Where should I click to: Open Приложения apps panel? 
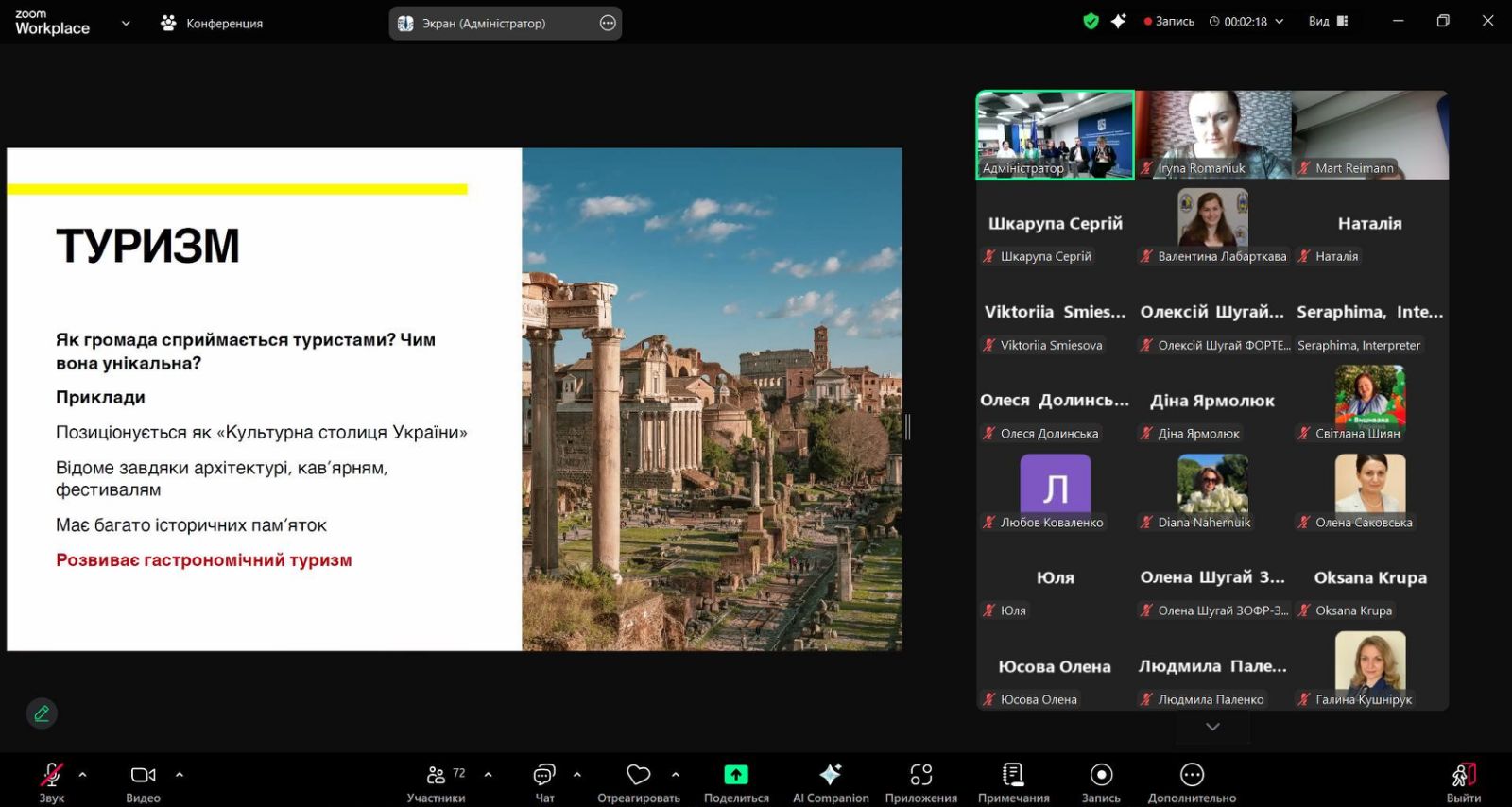pos(920,775)
